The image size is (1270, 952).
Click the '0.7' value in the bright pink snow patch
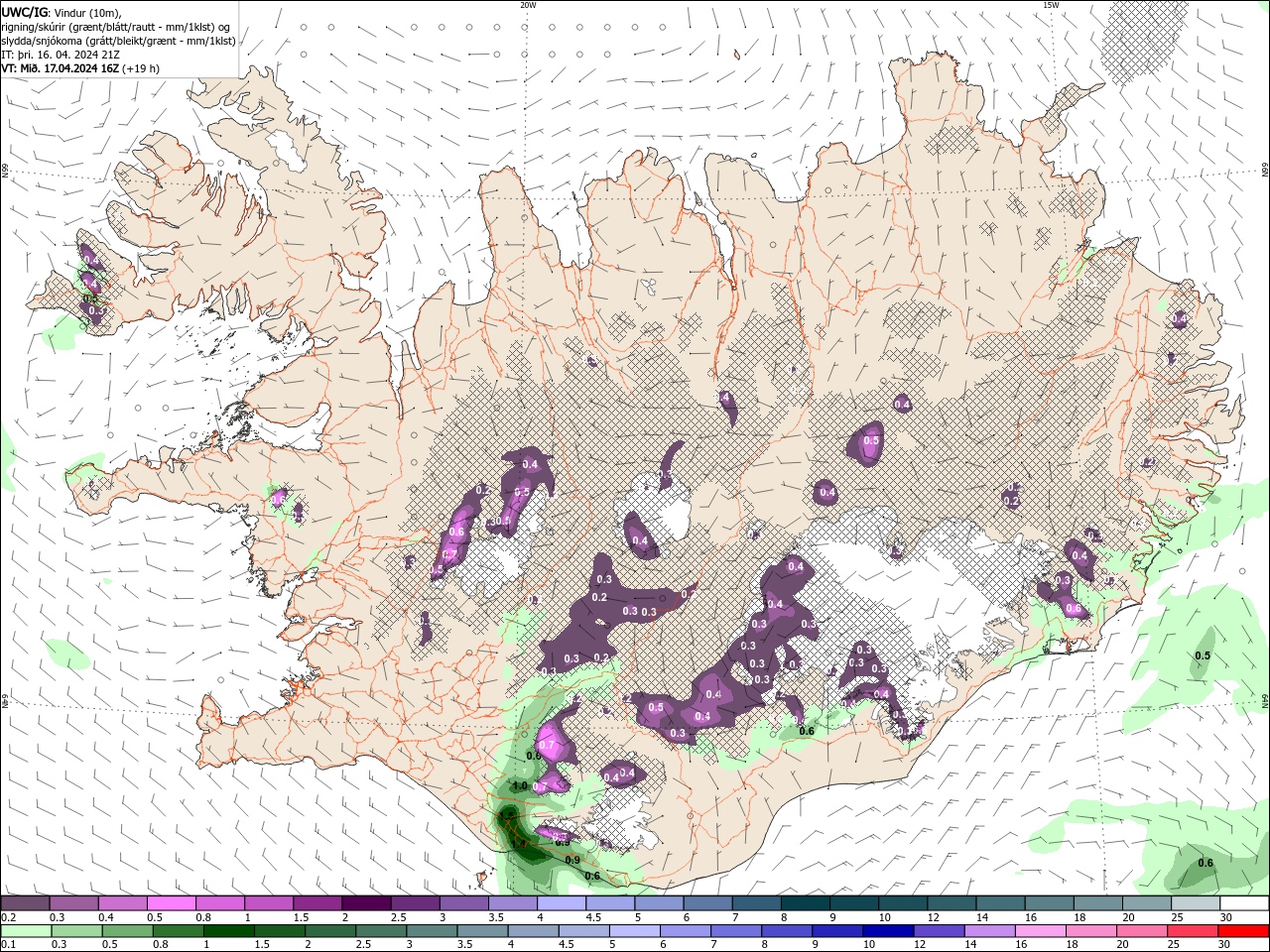coord(546,744)
